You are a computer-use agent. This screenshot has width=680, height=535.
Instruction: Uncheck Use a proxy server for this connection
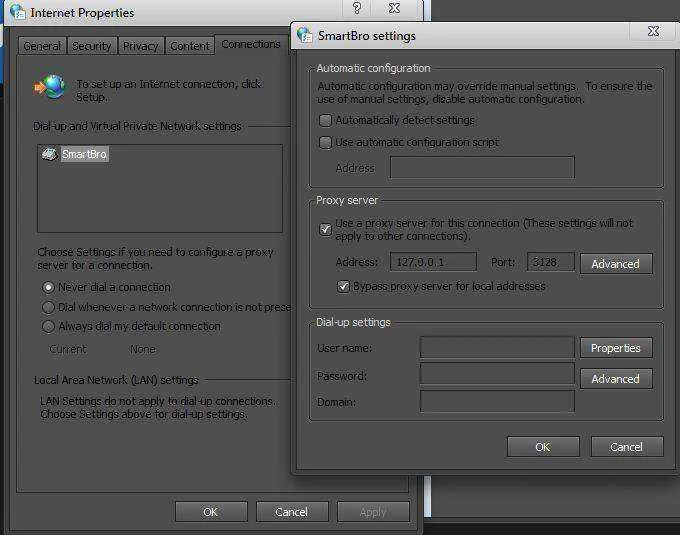(325, 229)
